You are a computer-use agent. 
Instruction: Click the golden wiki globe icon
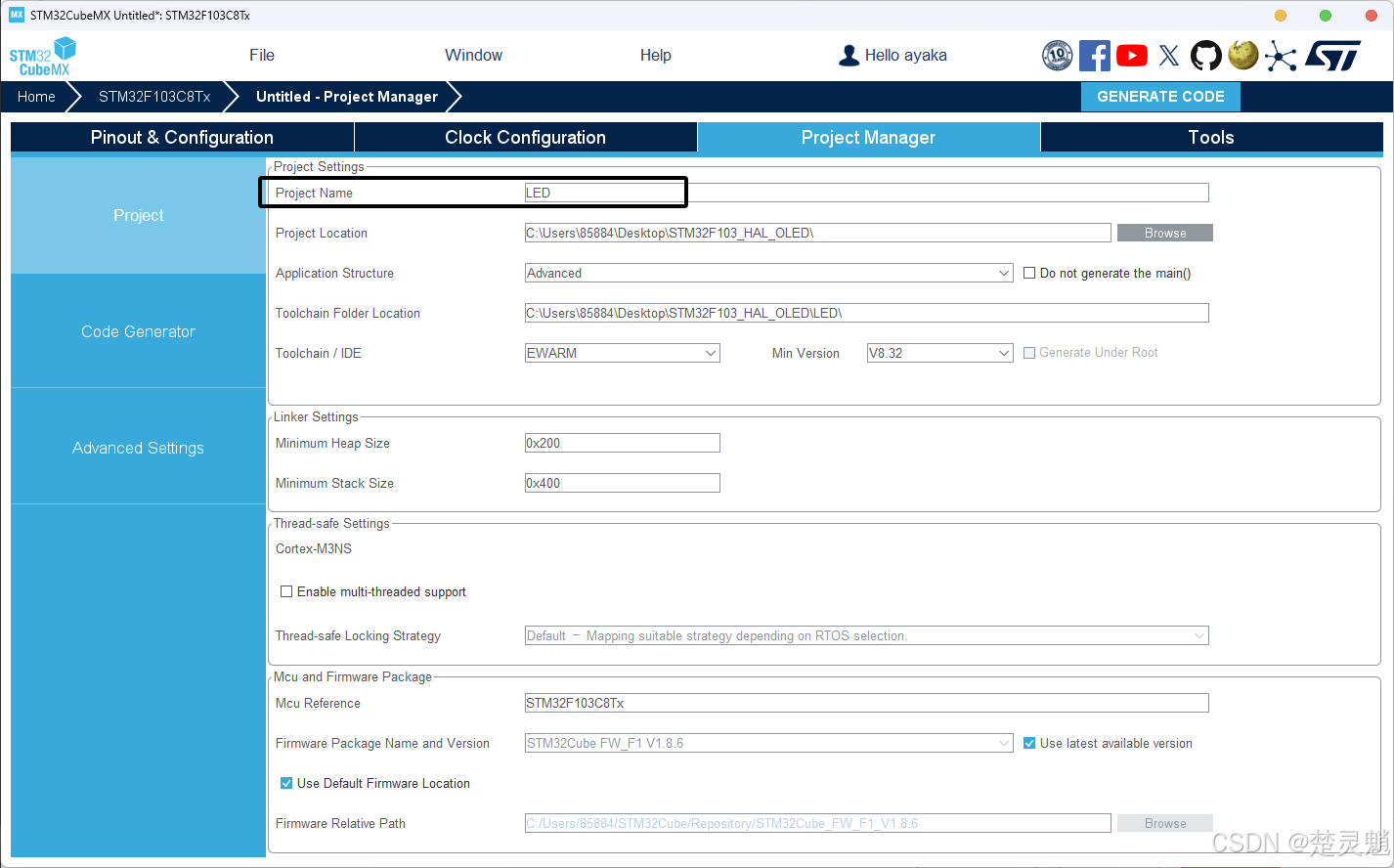click(x=1243, y=55)
